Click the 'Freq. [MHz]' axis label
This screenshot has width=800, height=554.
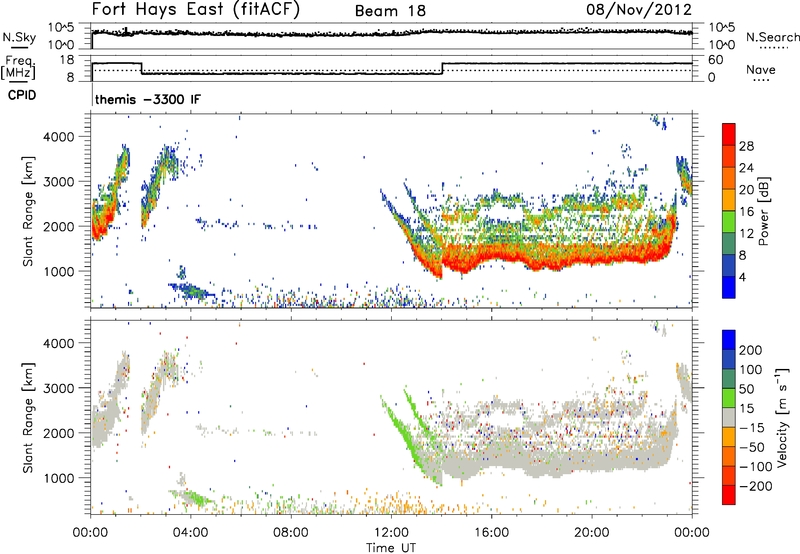pos(18,67)
